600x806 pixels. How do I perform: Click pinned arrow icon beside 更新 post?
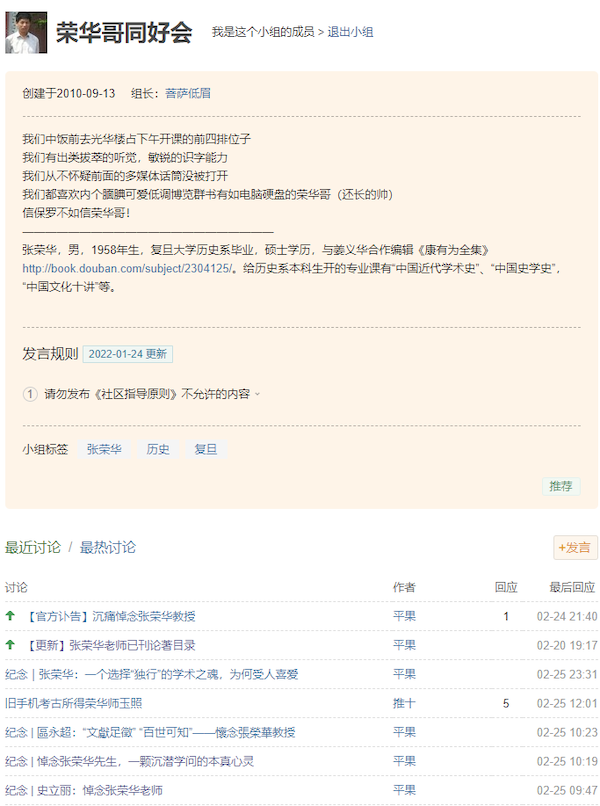click(x=11, y=645)
